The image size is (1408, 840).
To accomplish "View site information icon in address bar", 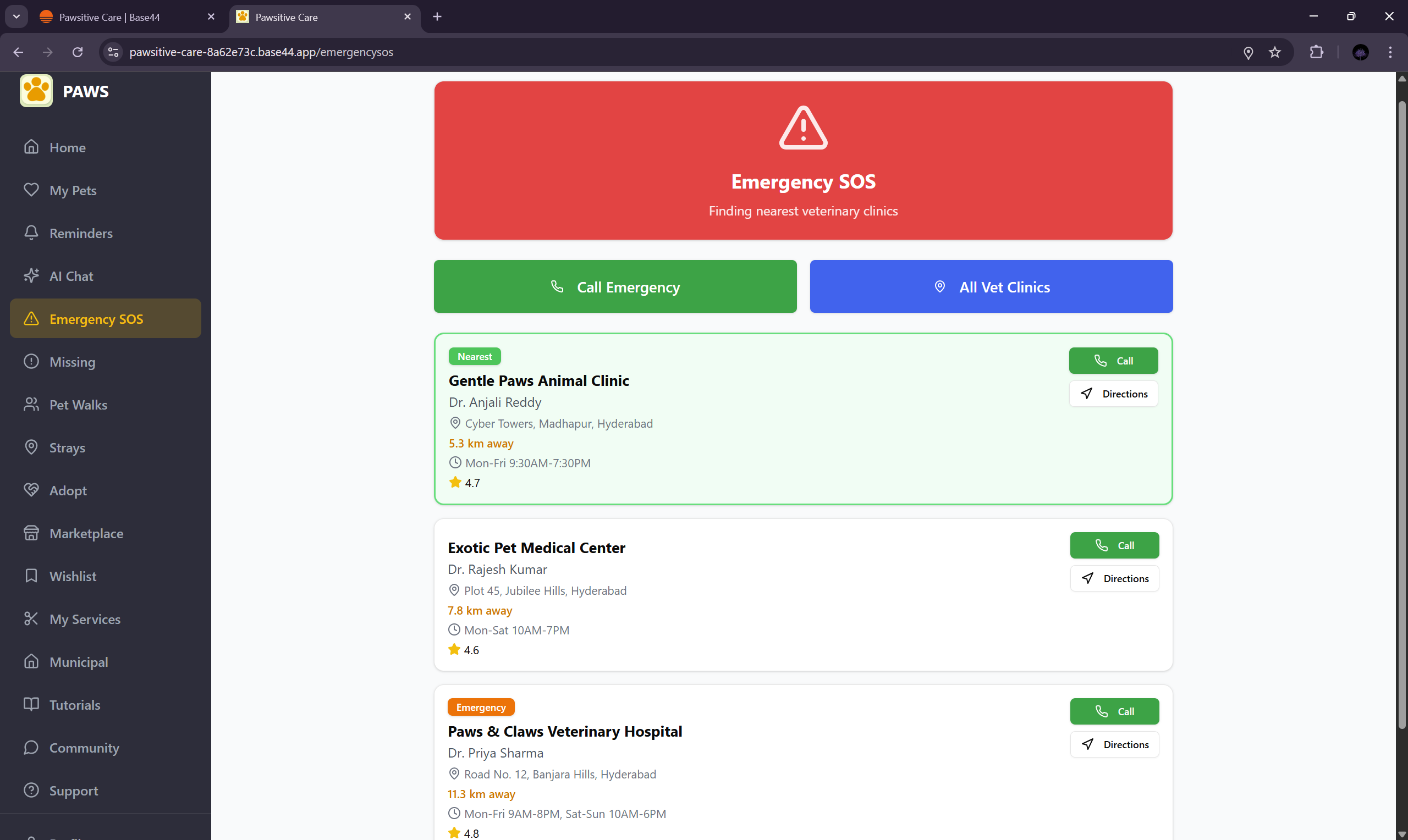I will click(x=113, y=52).
